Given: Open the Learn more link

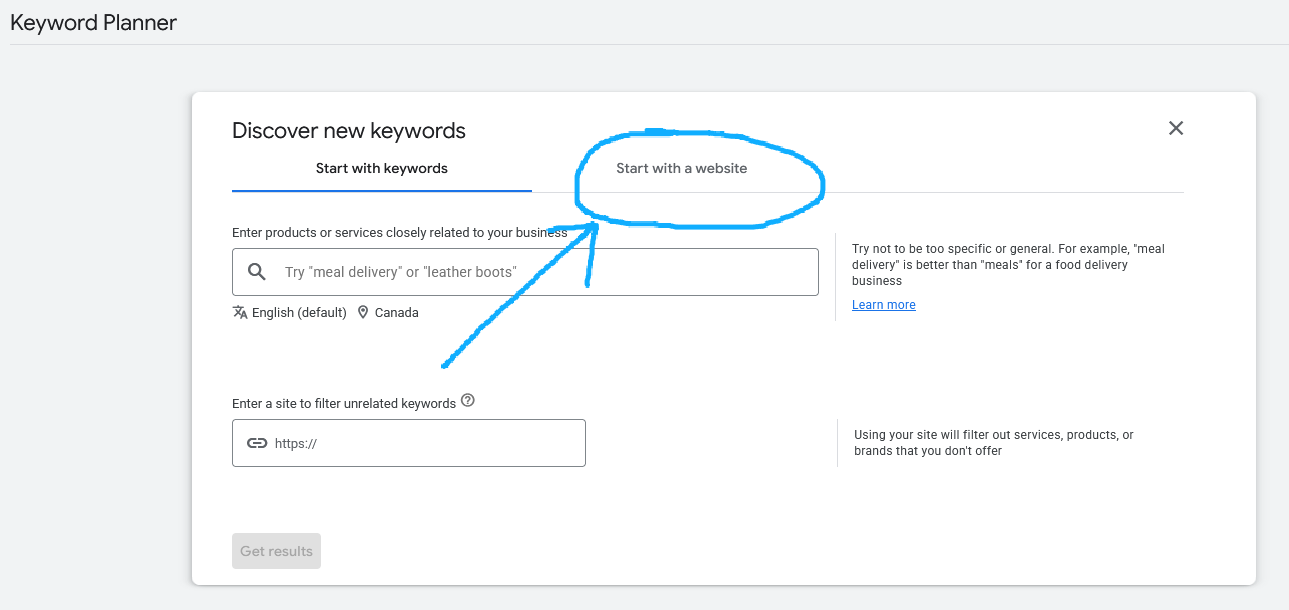Looking at the screenshot, I should tap(883, 304).
